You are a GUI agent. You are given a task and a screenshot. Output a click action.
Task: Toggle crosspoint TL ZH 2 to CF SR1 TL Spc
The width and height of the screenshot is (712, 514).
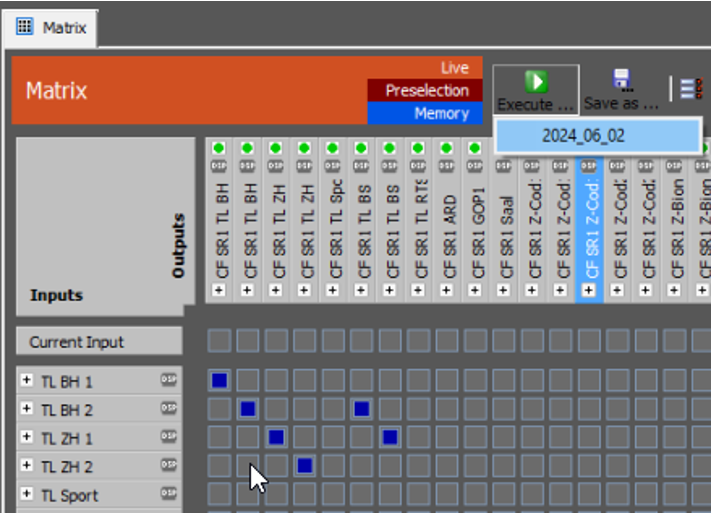(x=333, y=465)
